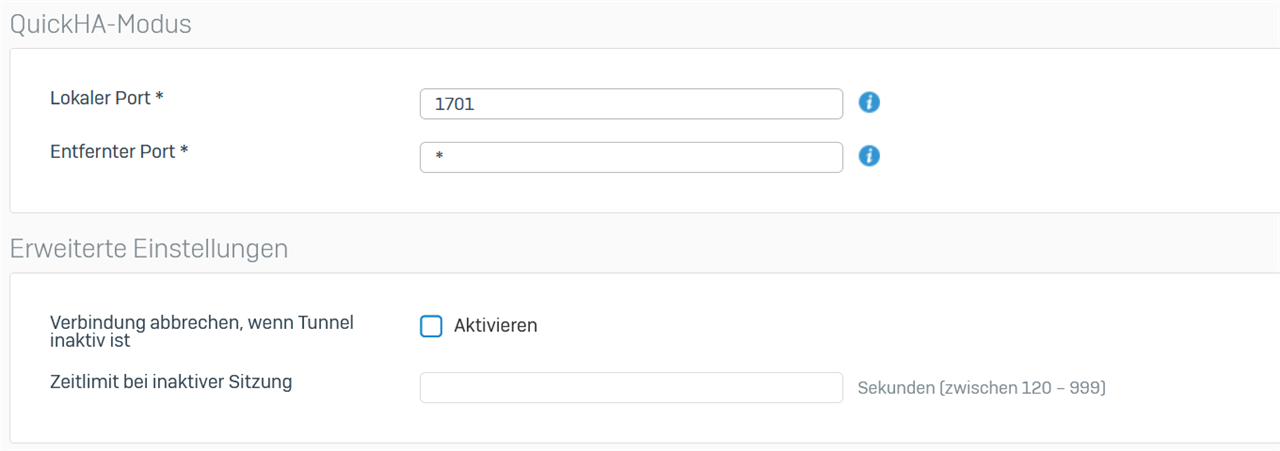The width and height of the screenshot is (1280, 451).
Task: Click the Verbindung abbrechen, wenn Tunnel label
Action: point(202,323)
